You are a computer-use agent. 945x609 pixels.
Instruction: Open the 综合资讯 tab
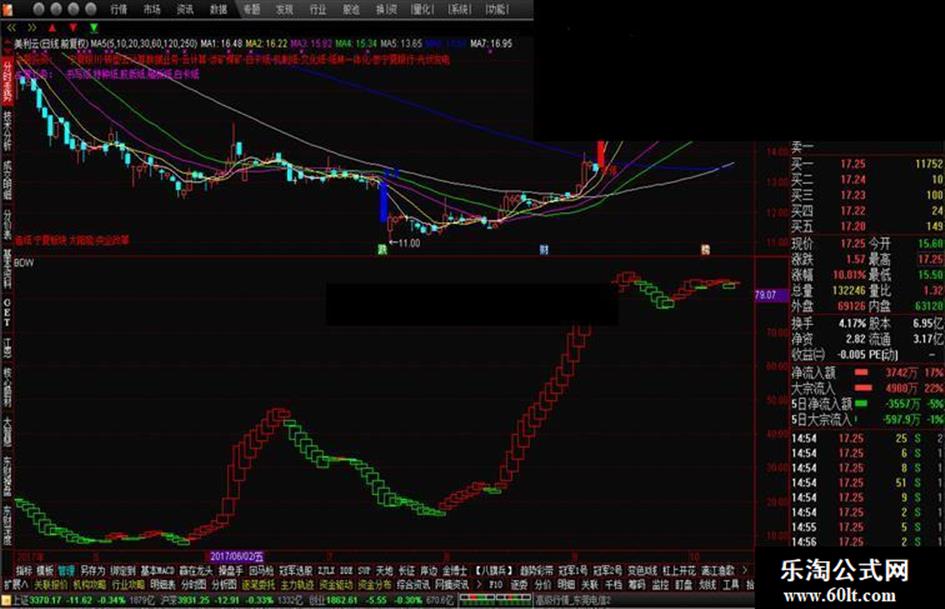[x=413, y=585]
